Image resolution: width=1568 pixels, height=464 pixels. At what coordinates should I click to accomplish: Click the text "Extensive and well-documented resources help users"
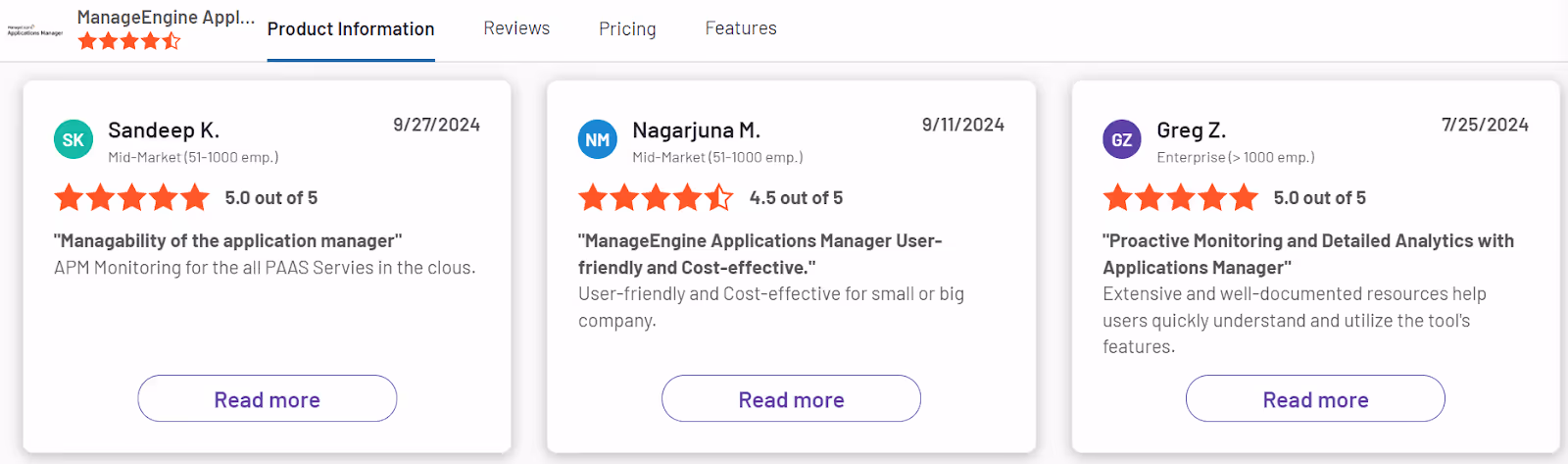pyautogui.click(x=1295, y=320)
